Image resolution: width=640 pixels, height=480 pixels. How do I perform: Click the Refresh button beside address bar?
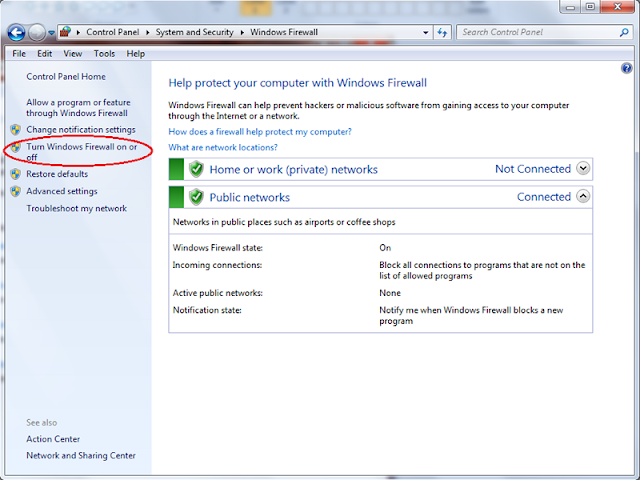coord(442,32)
